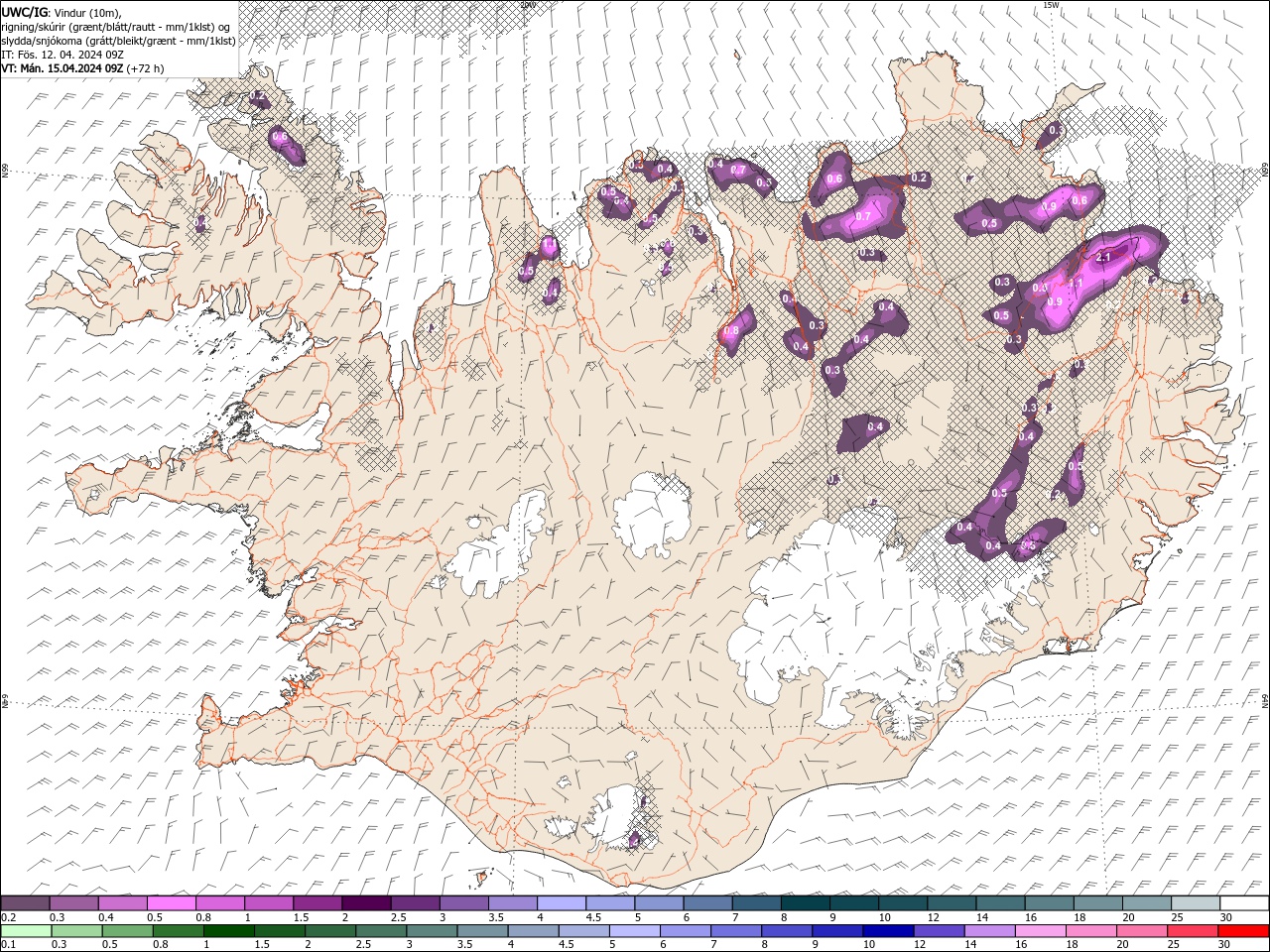Select the forest green 0.8–1 lower legend swatch
This screenshot has height=952, width=1270.
click(179, 931)
